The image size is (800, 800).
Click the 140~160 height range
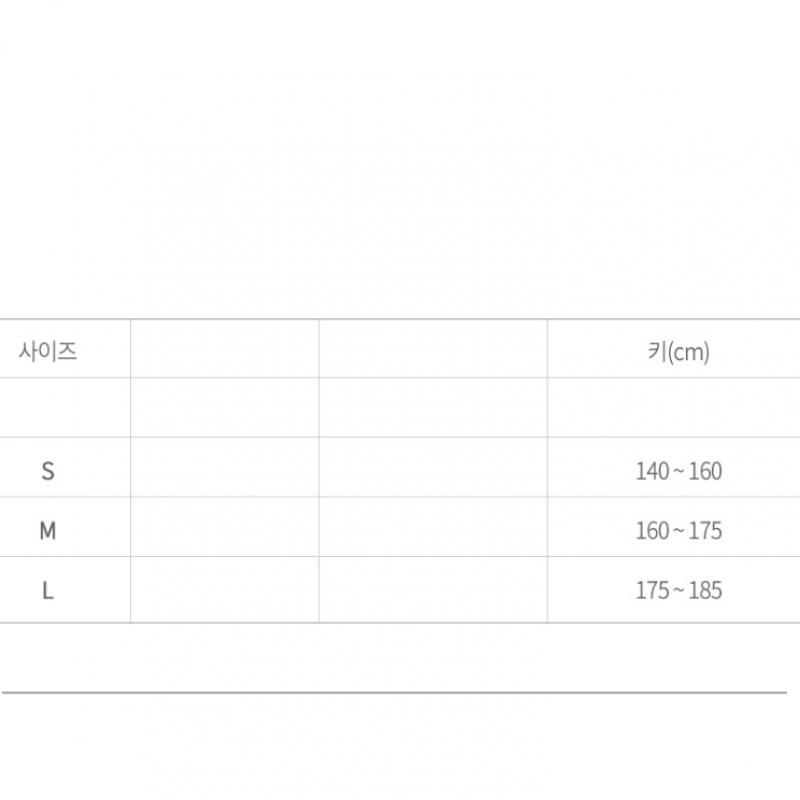pos(678,471)
